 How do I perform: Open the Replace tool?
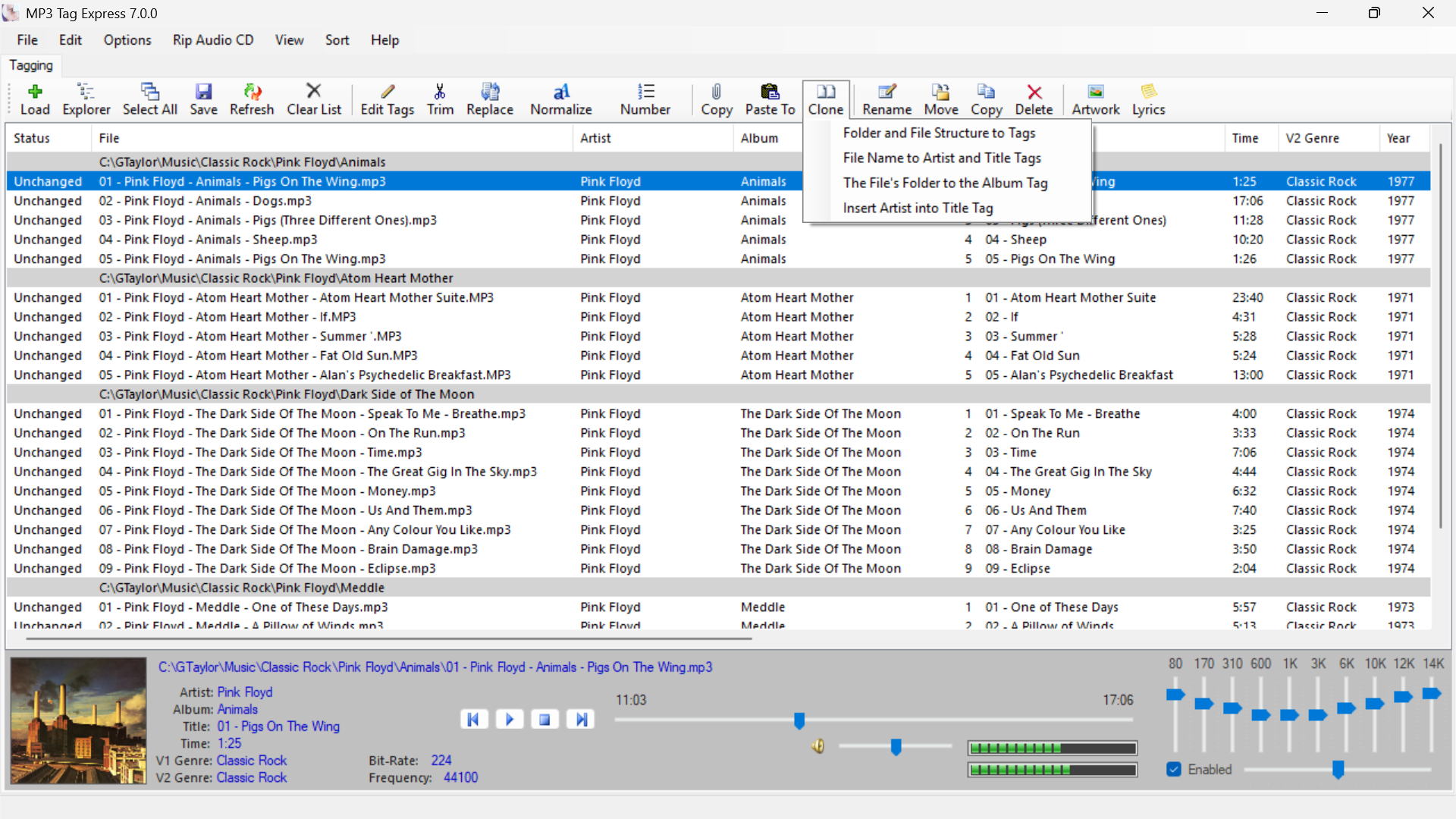tap(490, 99)
